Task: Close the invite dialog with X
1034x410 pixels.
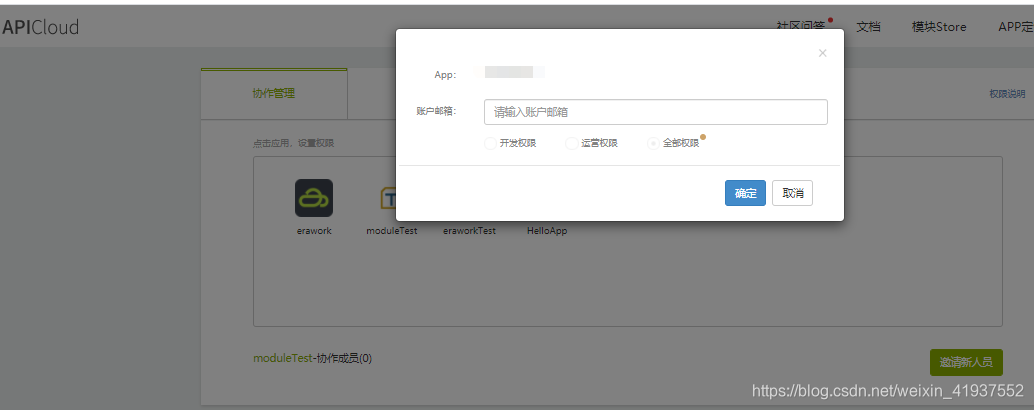Action: point(822,53)
